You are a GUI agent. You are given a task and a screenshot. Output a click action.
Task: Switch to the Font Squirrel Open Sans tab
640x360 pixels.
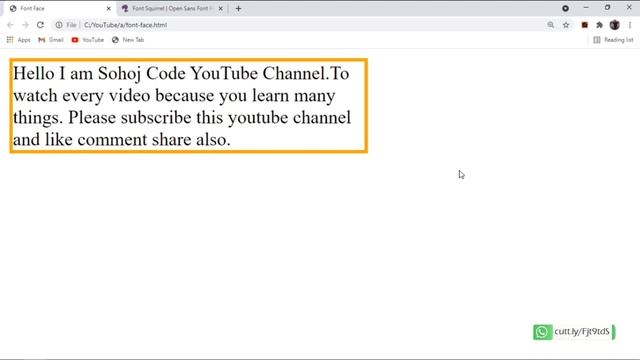[x=171, y=8]
